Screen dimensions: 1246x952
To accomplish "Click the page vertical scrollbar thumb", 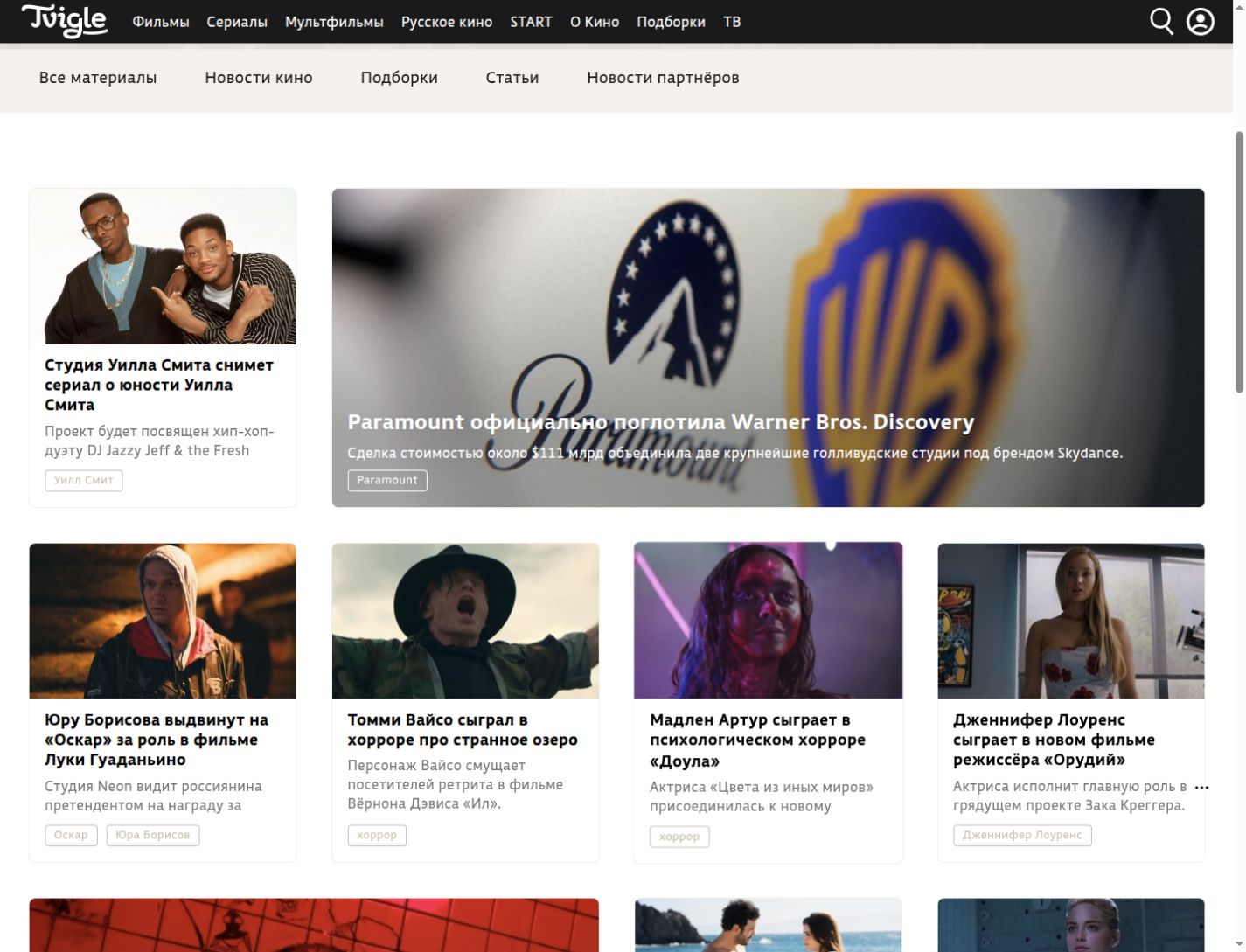I will pos(1239,262).
